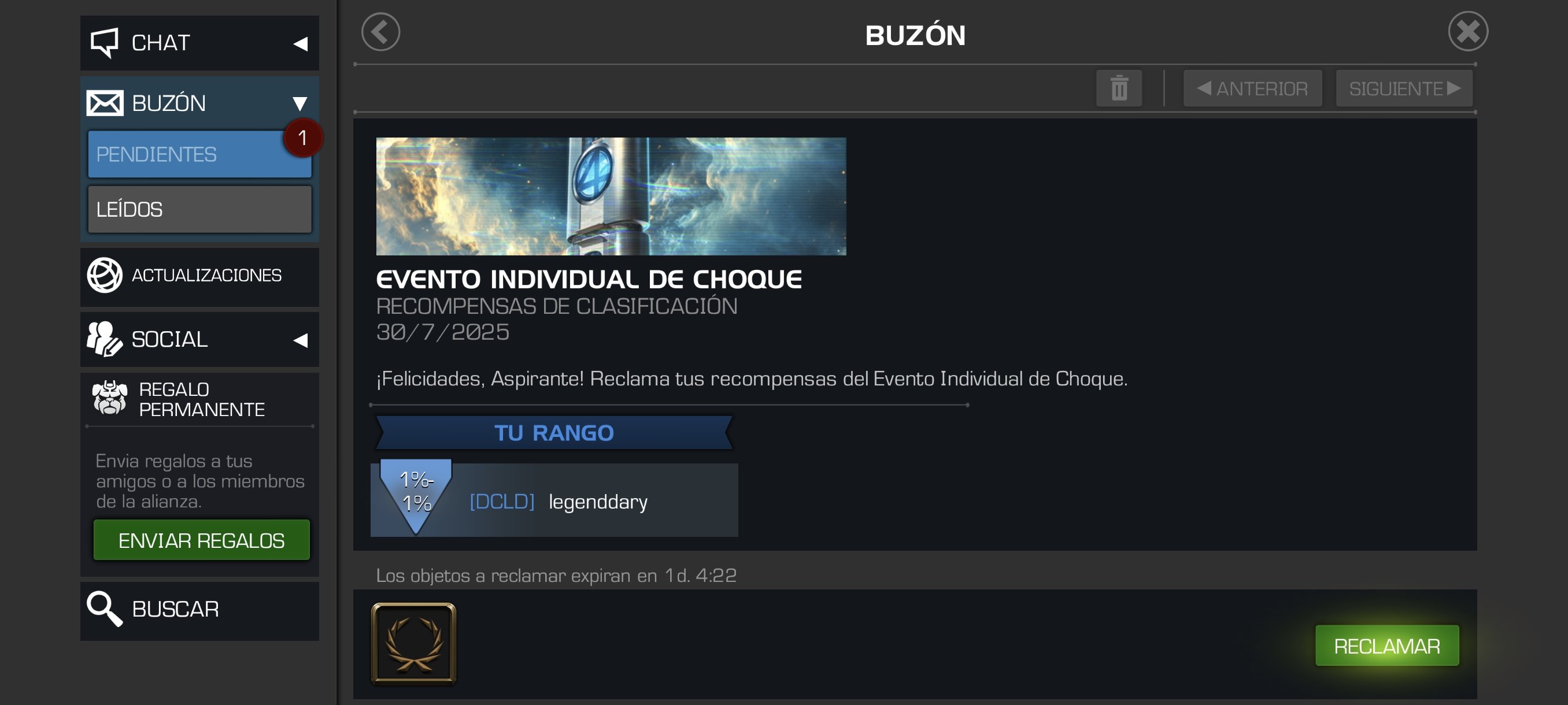Select the laurel wreath reward item

pyautogui.click(x=414, y=644)
